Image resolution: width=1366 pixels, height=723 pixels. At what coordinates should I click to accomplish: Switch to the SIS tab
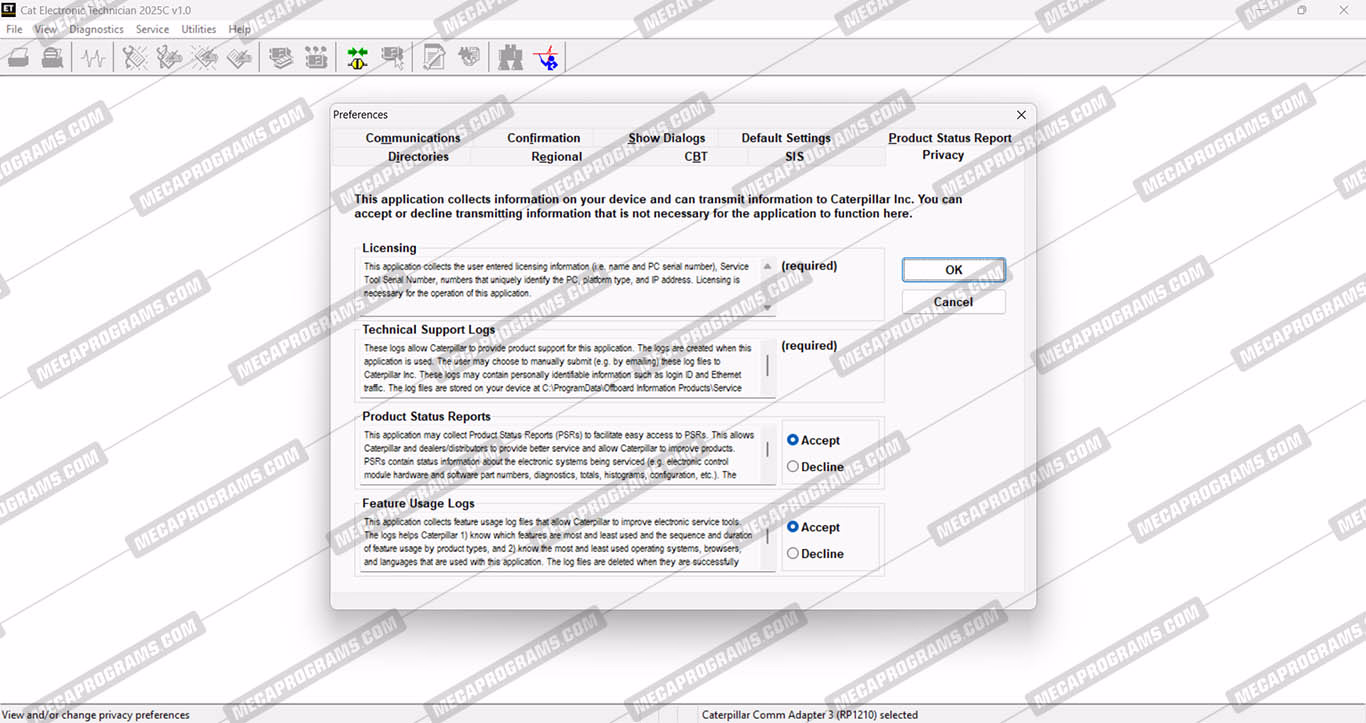[794, 157]
